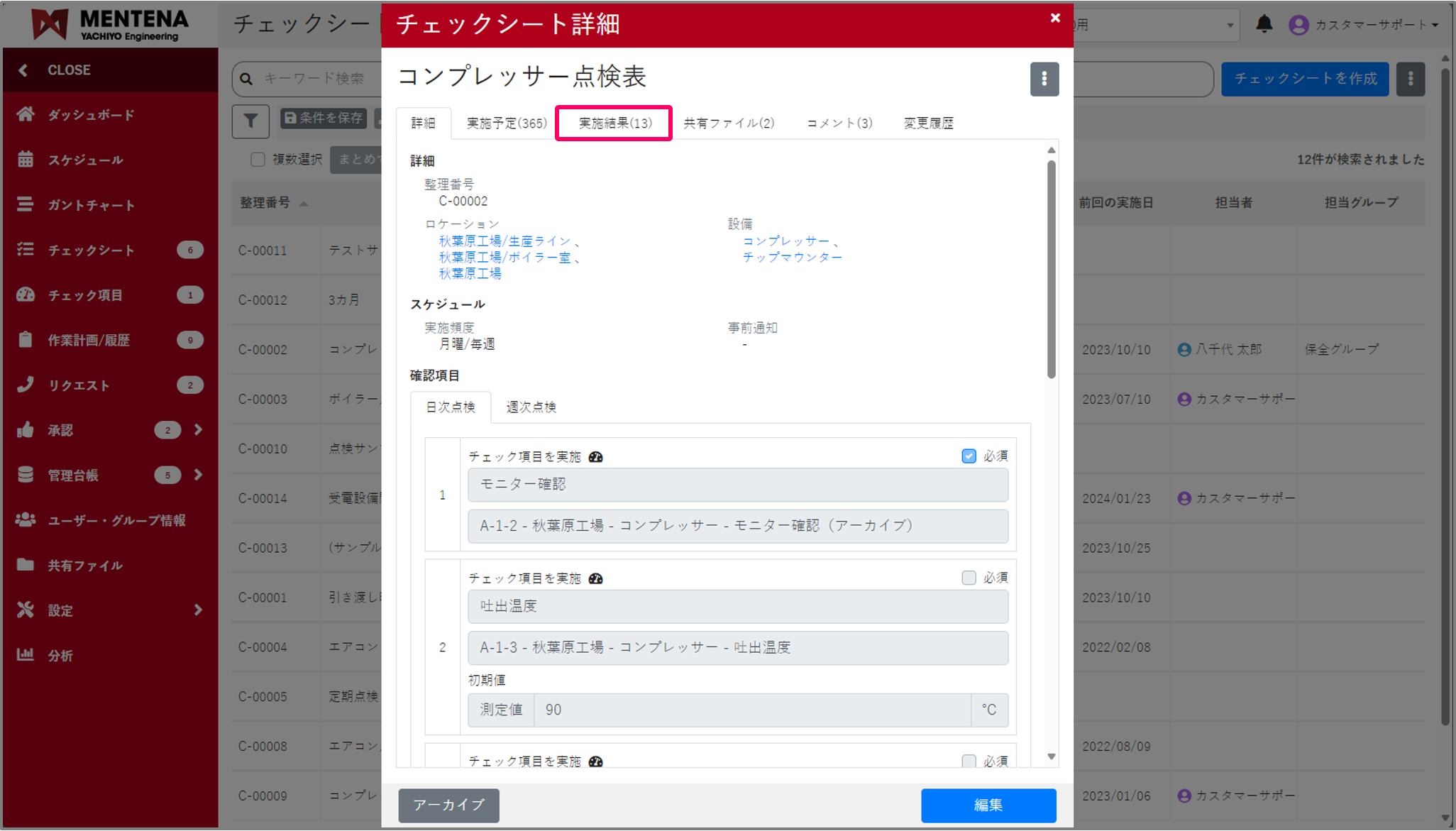The height and width of the screenshot is (831, 1456).
Task: Click the gauge icon beside item 1
Action: [596, 457]
